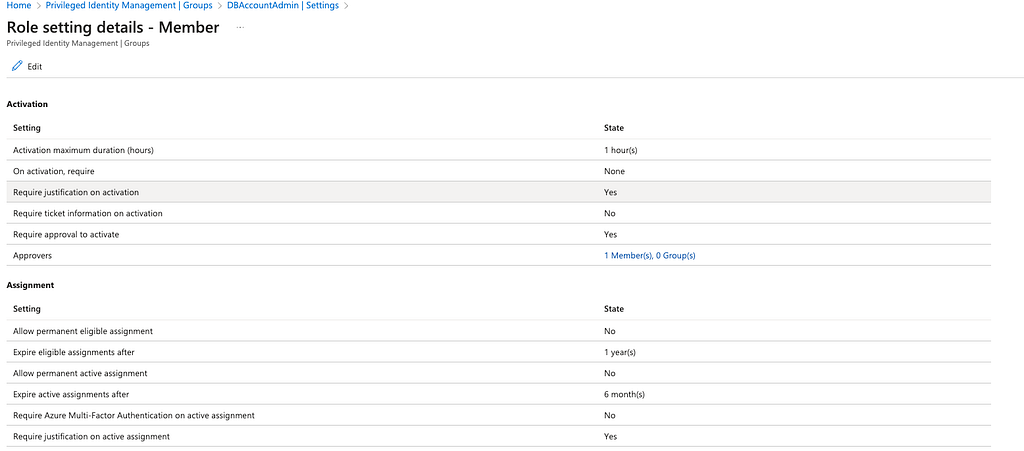The width and height of the screenshot is (1024, 451).
Task: Select 'Activation maximum duration (hours)' row text
Action: click(83, 150)
